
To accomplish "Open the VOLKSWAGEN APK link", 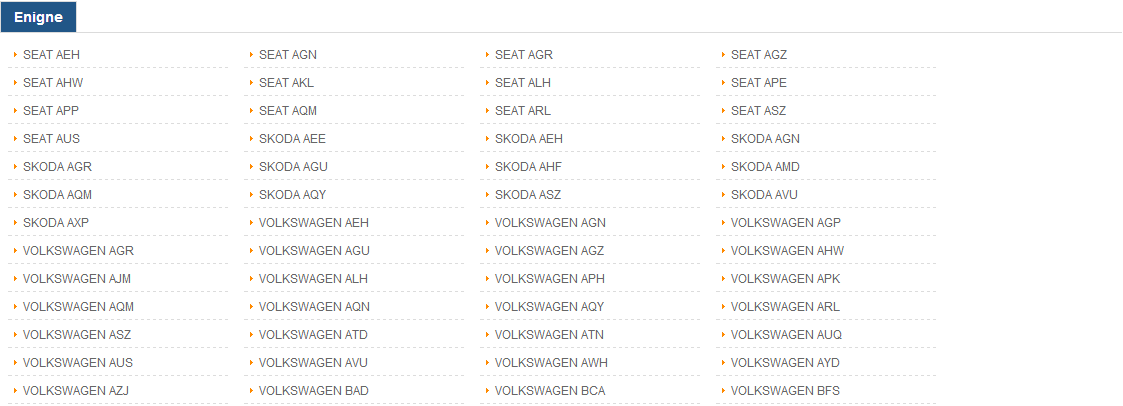I will 786,279.
